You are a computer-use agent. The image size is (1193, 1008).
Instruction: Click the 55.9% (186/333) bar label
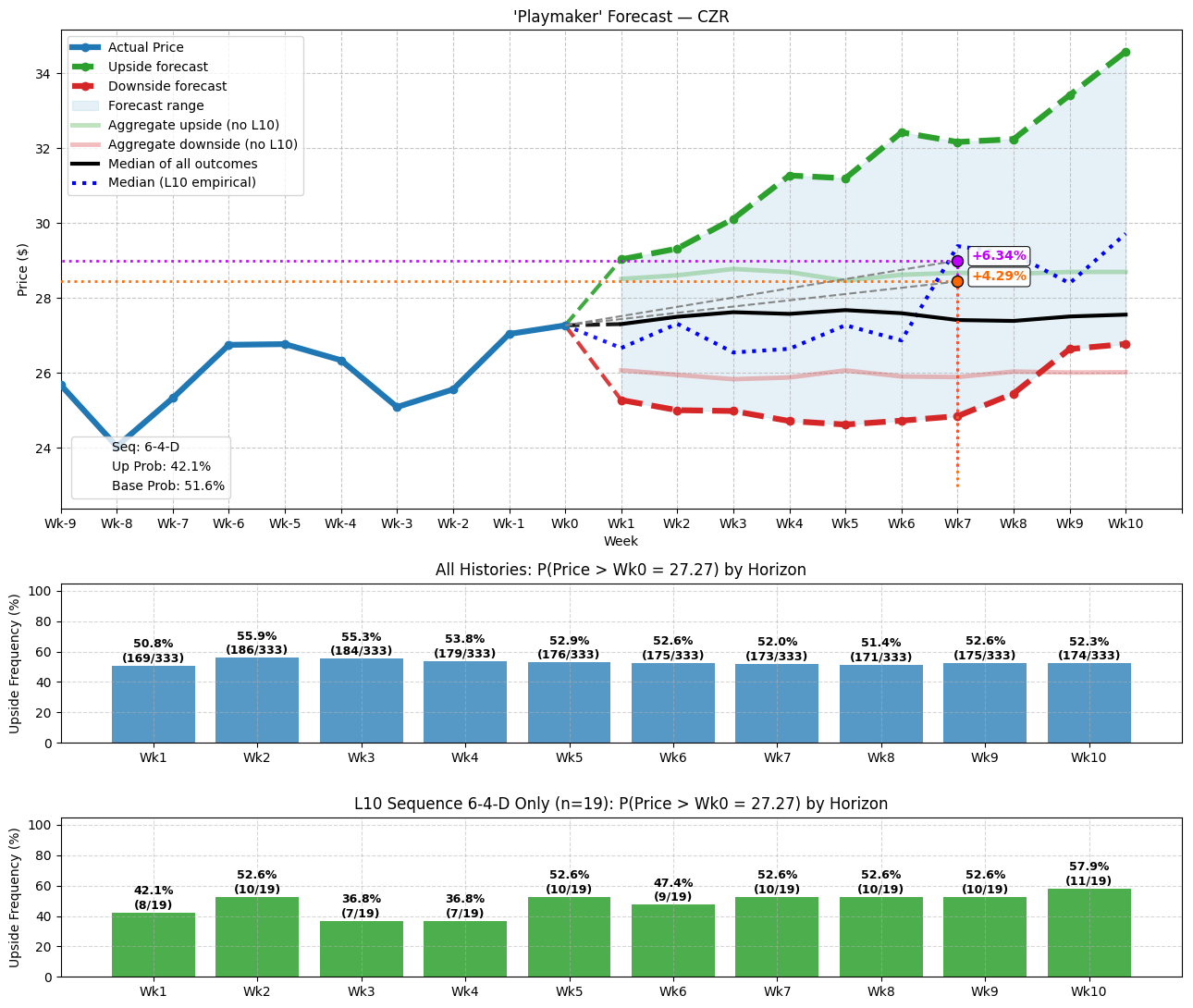(257, 644)
